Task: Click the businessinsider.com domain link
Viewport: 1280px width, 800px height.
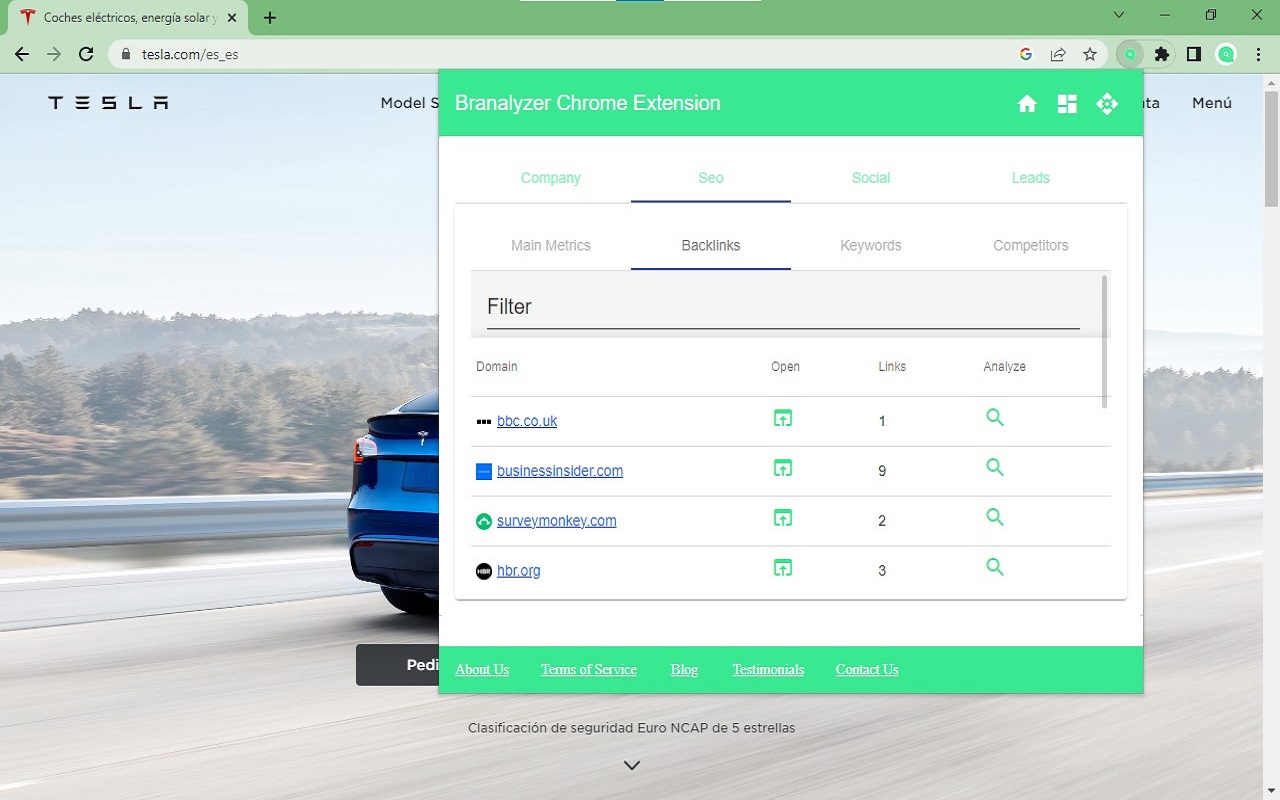Action: pyautogui.click(x=560, y=470)
